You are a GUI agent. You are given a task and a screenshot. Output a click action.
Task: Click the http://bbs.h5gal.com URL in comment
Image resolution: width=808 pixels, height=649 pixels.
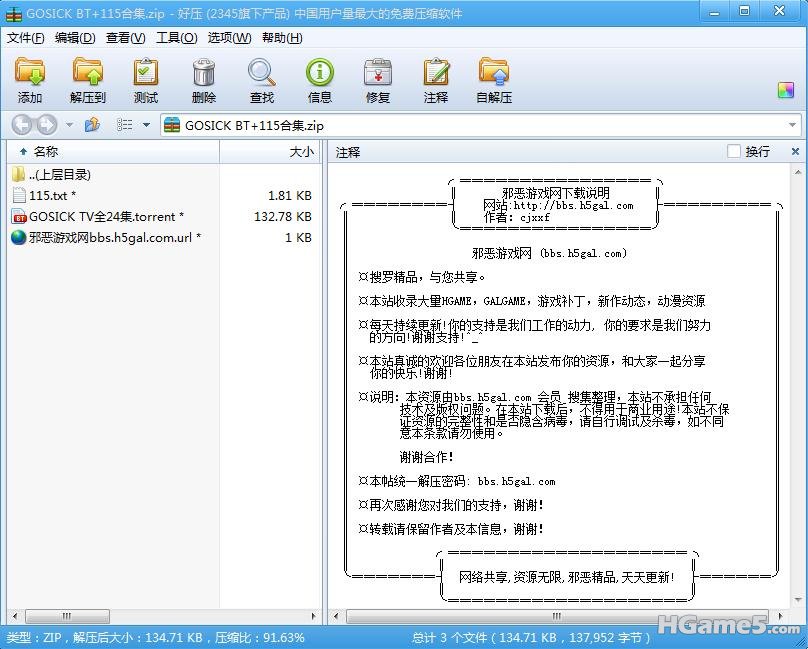[573, 206]
